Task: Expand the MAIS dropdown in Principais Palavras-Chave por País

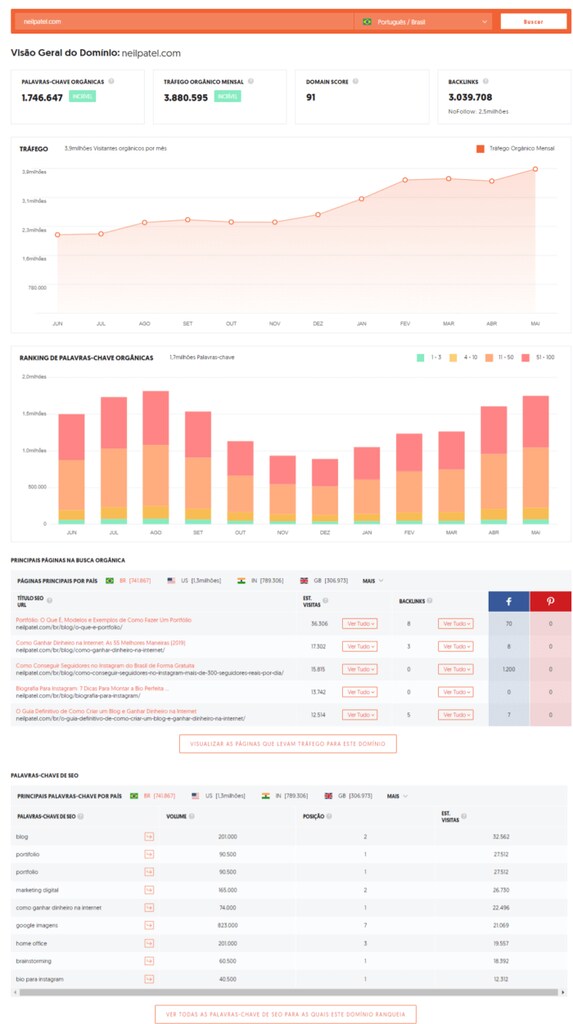Action: [397, 796]
